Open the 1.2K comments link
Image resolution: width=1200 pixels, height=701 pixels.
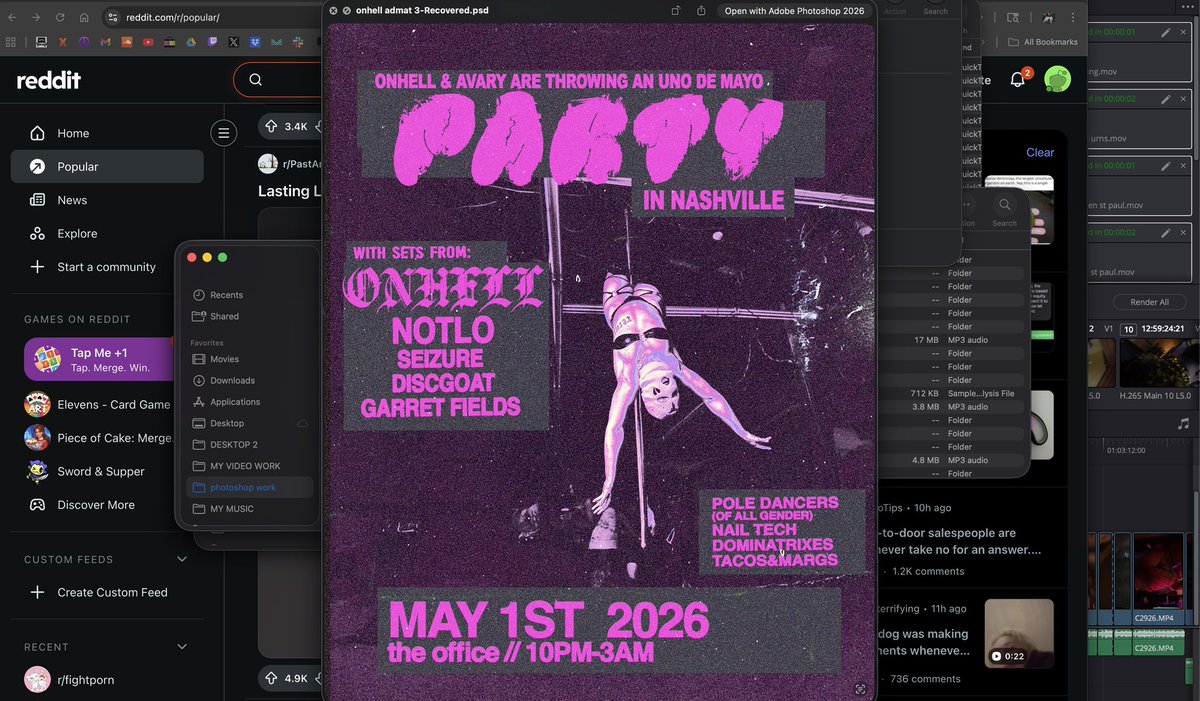(x=928, y=571)
